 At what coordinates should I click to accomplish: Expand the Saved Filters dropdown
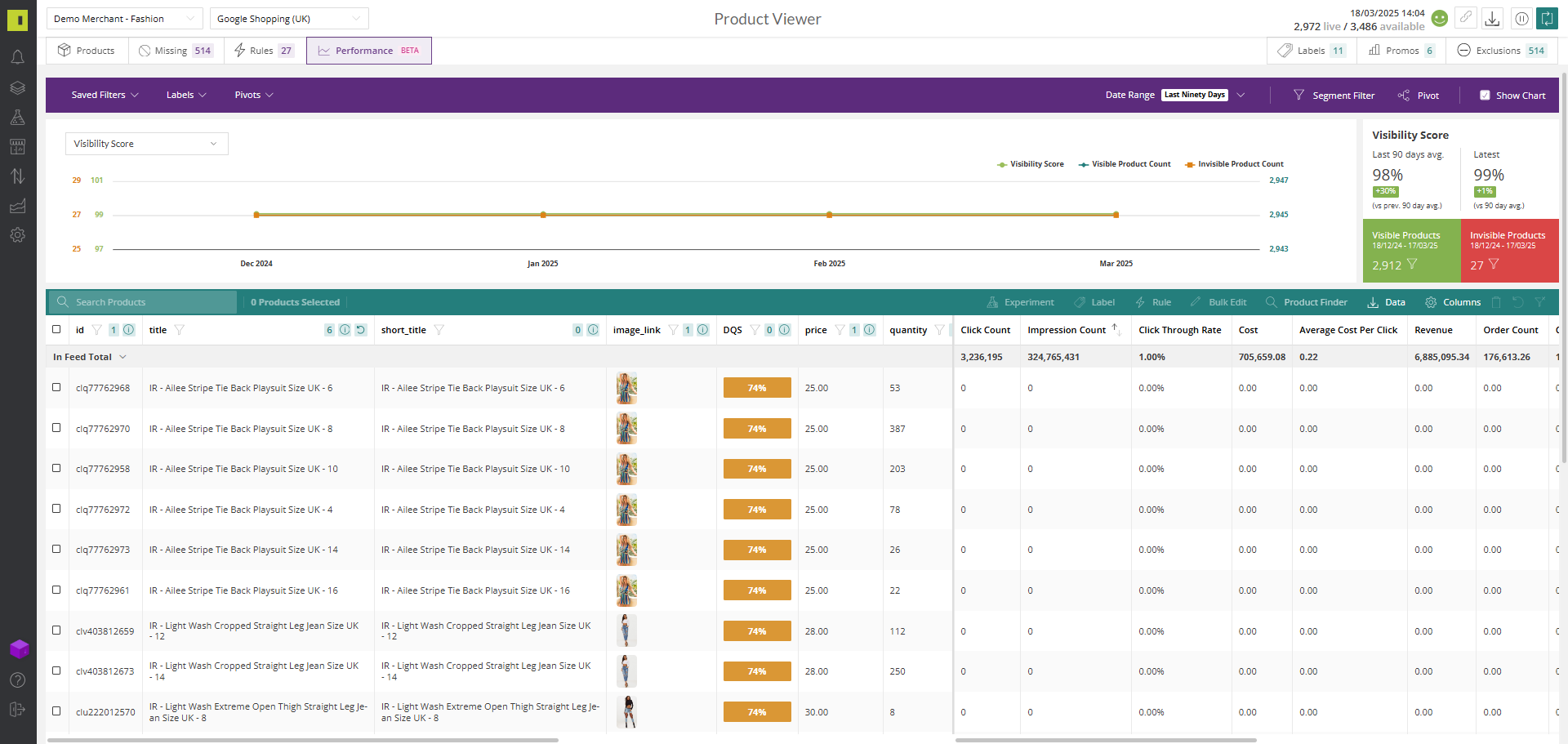(x=105, y=96)
